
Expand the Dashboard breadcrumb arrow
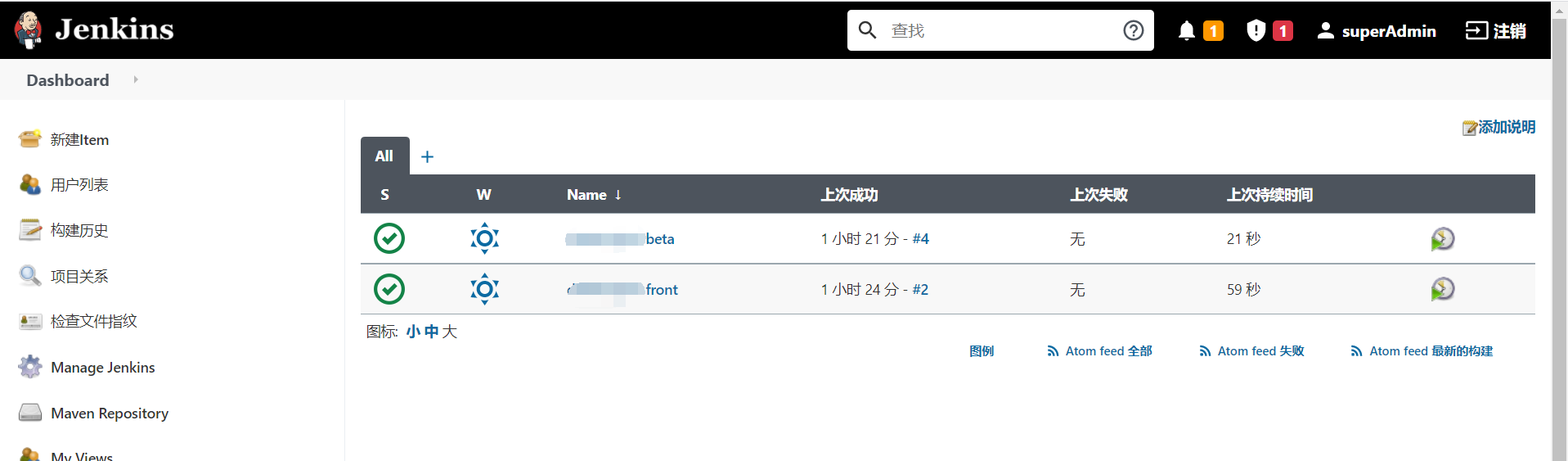pyautogui.click(x=136, y=79)
